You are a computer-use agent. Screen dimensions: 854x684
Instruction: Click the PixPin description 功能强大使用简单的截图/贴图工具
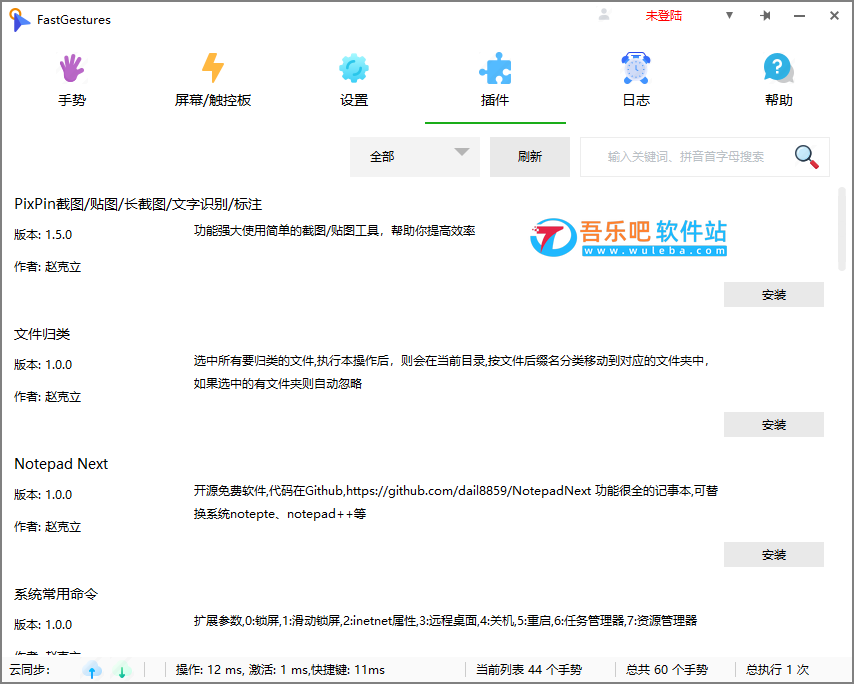click(x=334, y=231)
